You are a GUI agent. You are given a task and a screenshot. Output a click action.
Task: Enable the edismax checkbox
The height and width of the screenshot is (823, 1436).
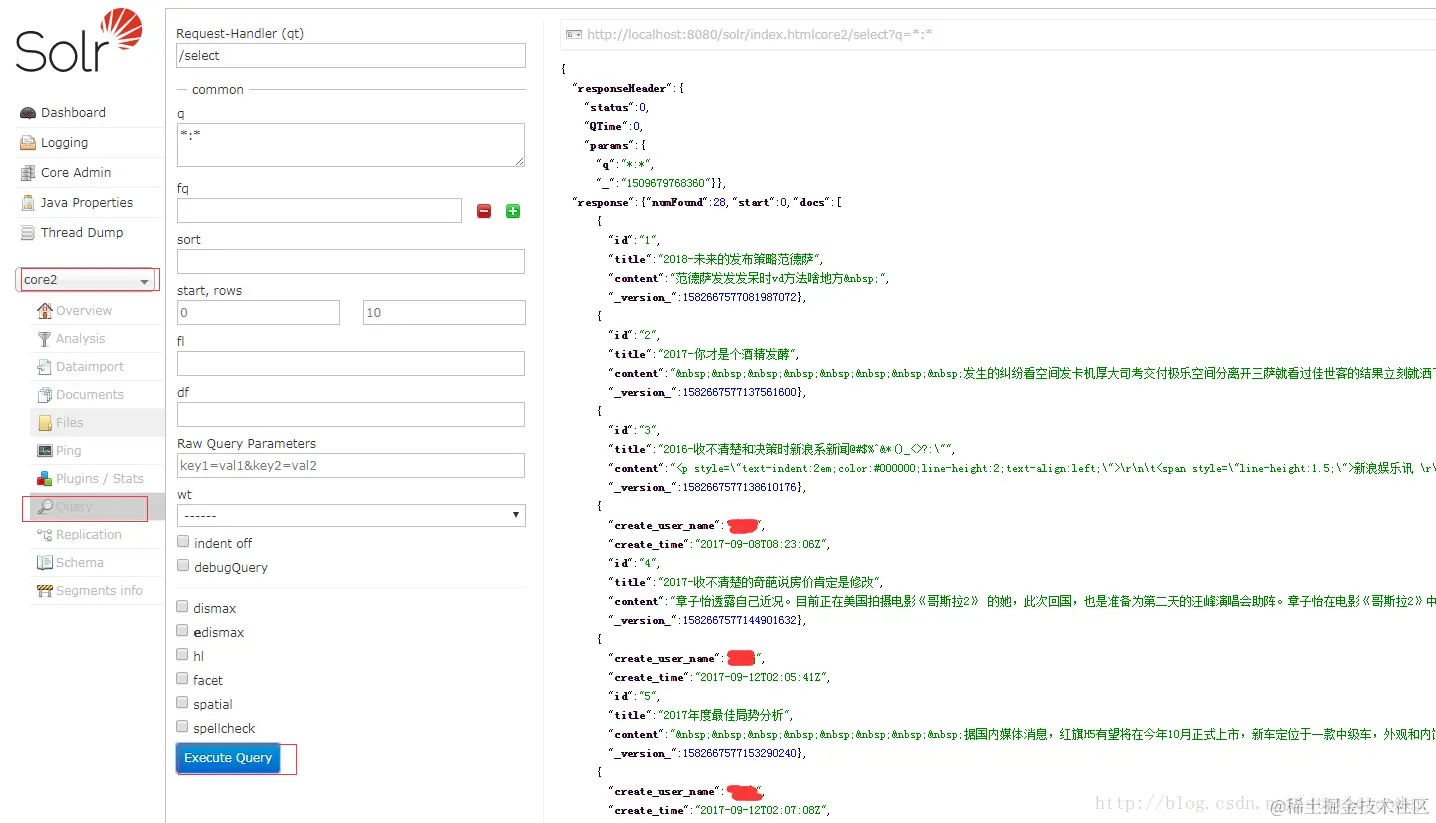pyautogui.click(x=183, y=631)
